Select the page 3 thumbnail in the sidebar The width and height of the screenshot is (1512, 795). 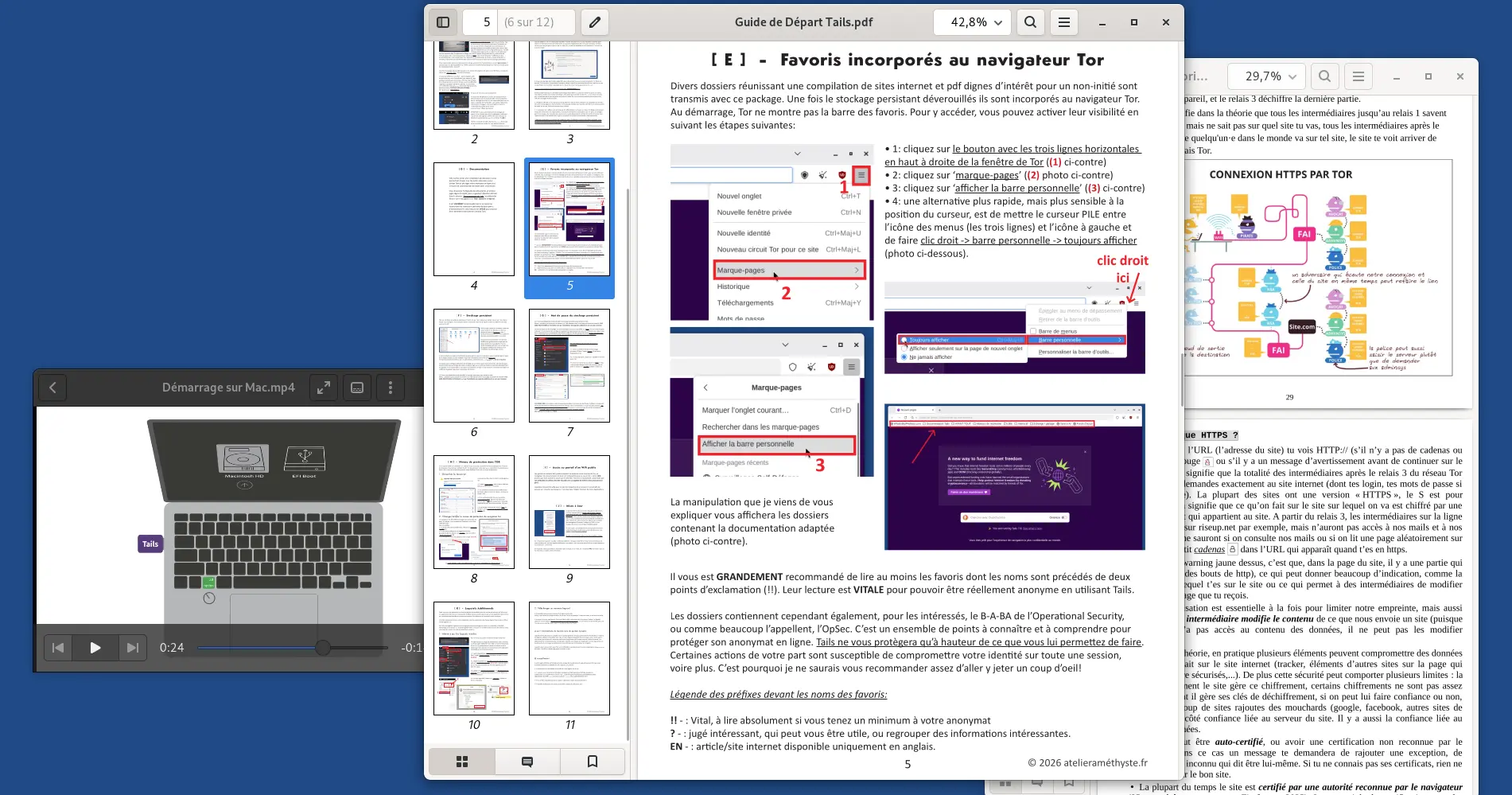pyautogui.click(x=569, y=84)
